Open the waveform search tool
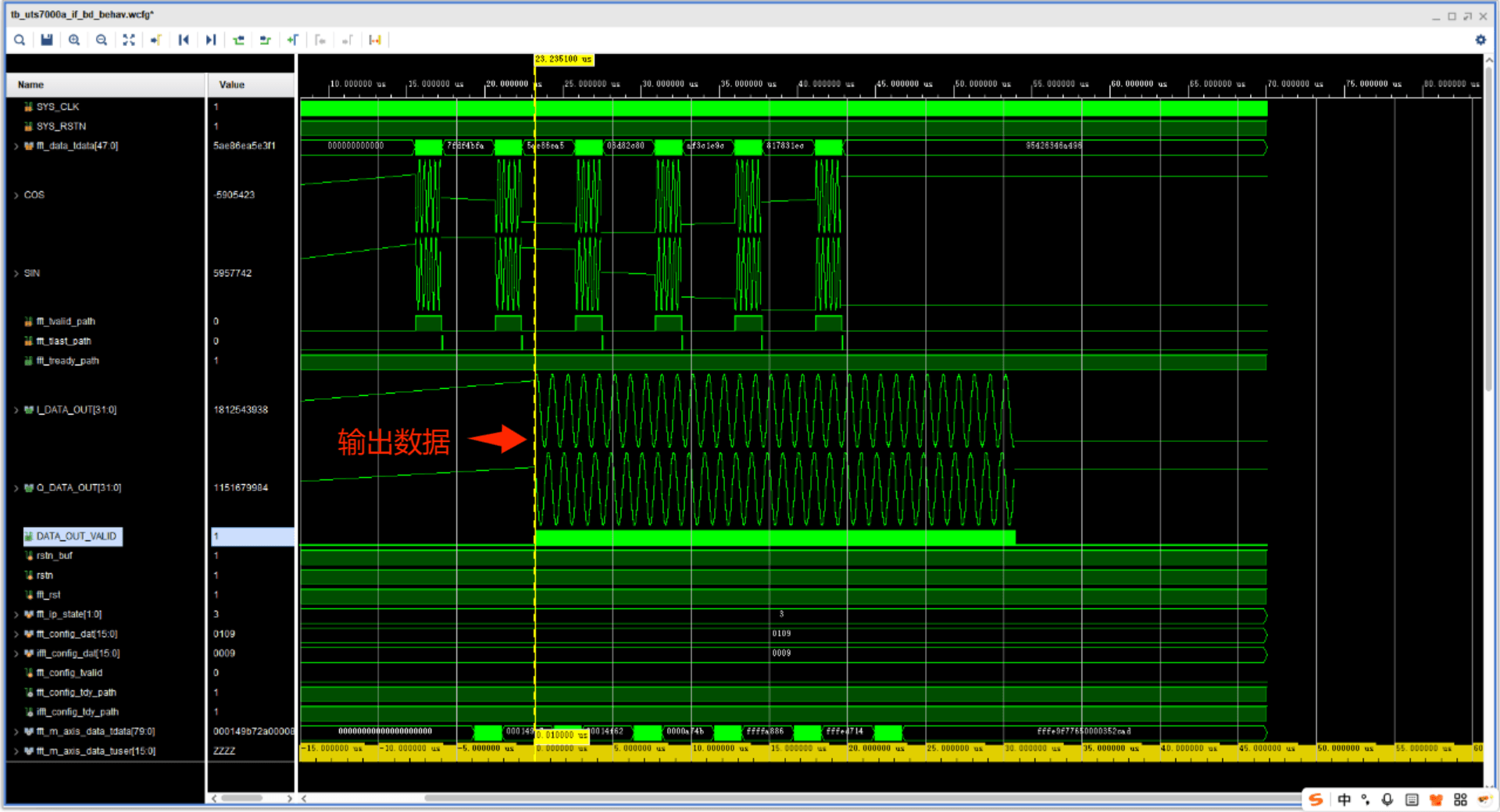Viewport: 1500px width, 812px height. click(20, 40)
